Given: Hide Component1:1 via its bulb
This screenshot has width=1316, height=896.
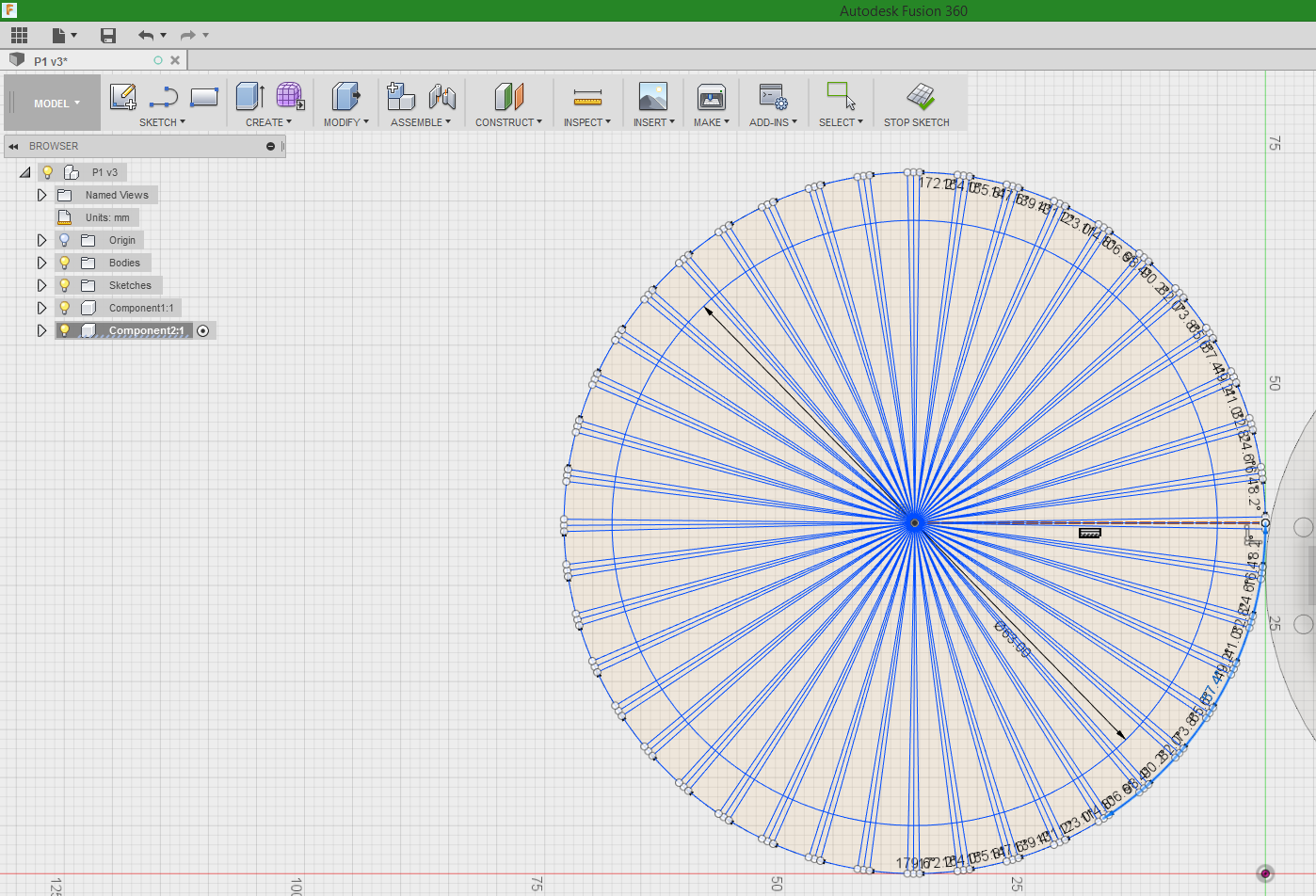Looking at the screenshot, I should coord(65,308).
